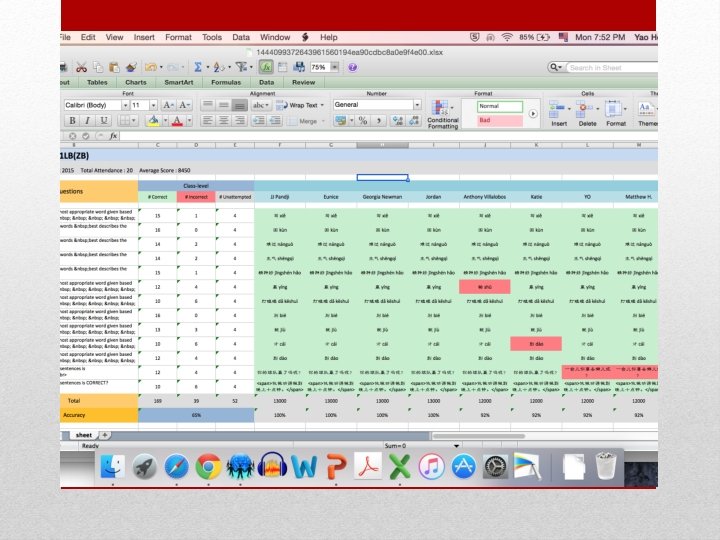Click the Increase Decimal icon
Image resolution: width=720 pixels, height=540 pixels.
pos(397,121)
